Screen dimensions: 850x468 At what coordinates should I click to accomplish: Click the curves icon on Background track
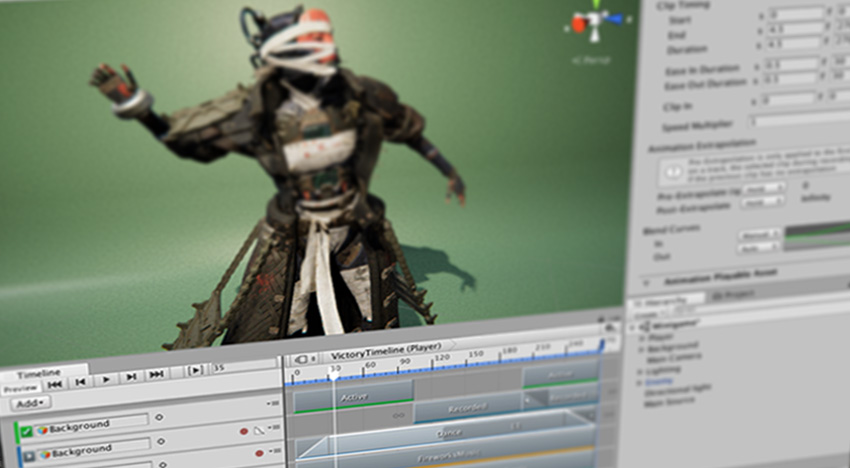tap(258, 430)
